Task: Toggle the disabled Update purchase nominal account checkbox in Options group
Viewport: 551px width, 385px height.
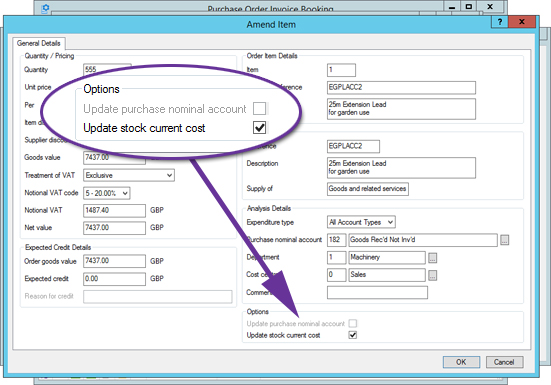Action: tap(353, 323)
